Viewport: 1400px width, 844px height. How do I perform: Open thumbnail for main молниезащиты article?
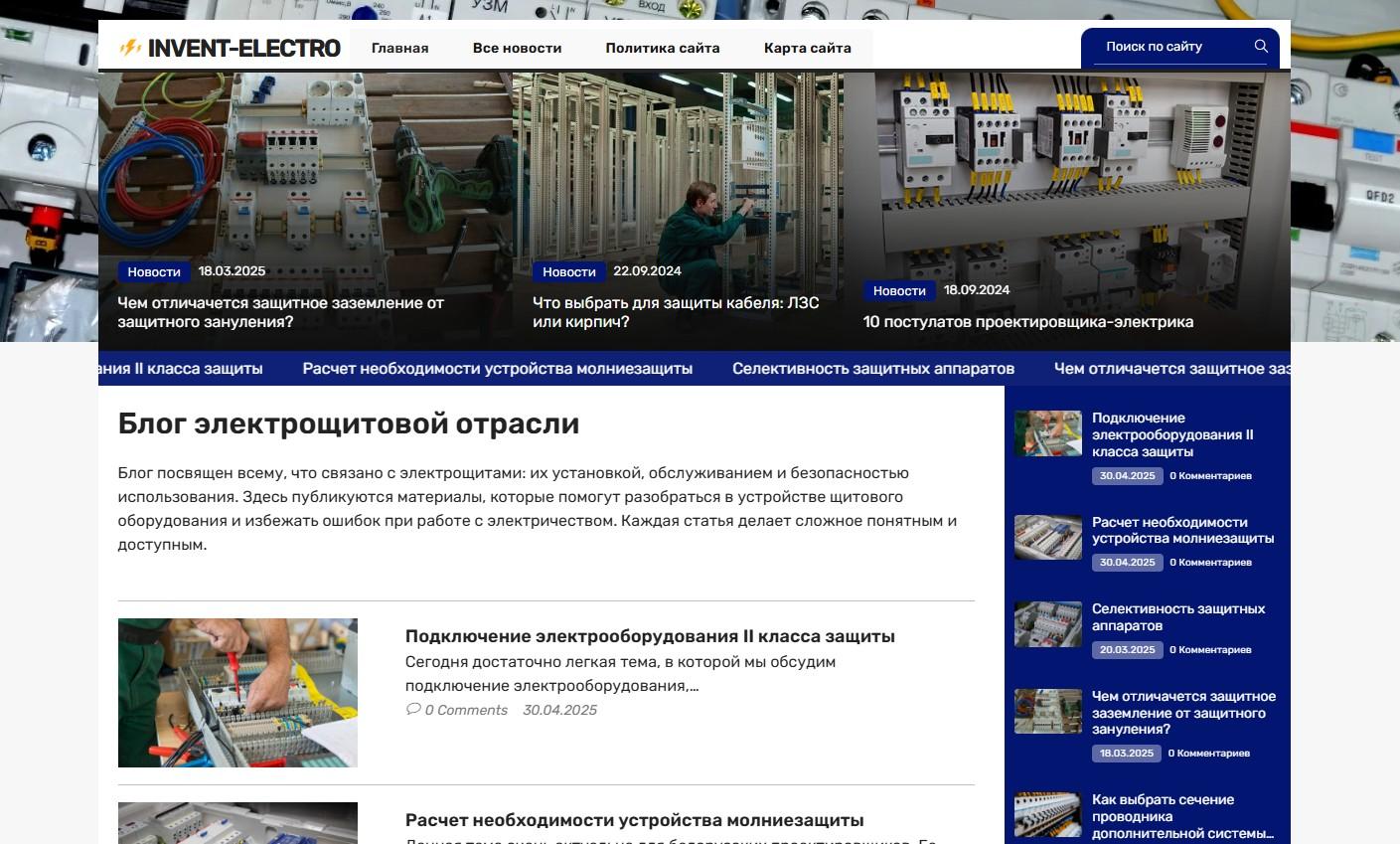point(237,823)
